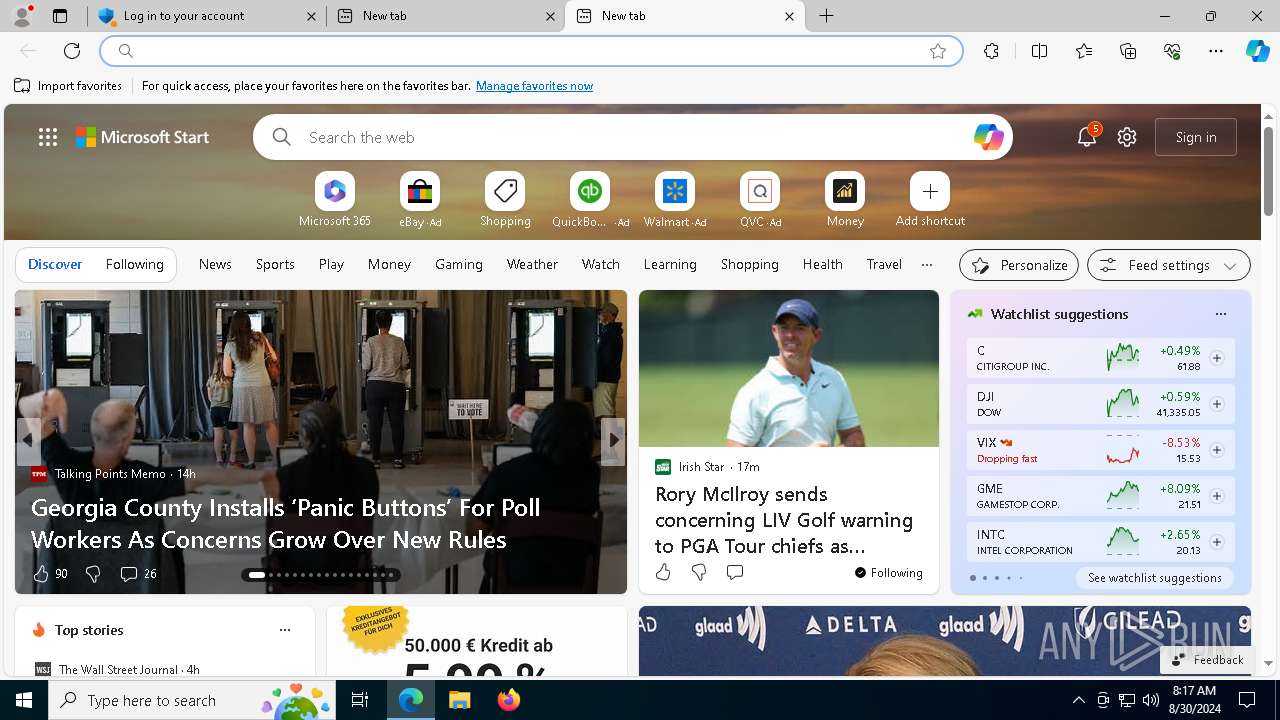
Task: Click See watchlist suggestions
Action: click(1155, 578)
